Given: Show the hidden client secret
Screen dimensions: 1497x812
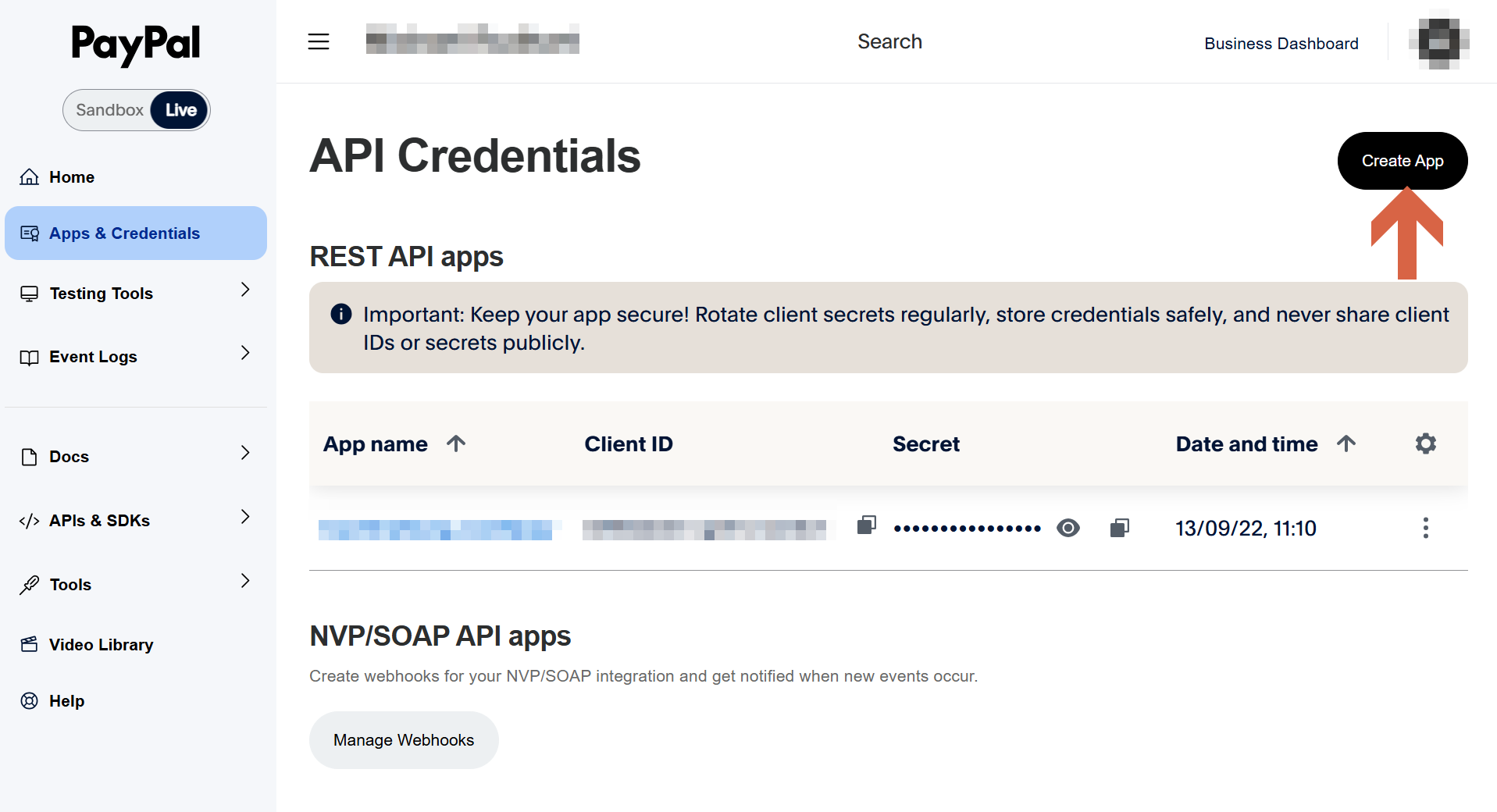Looking at the screenshot, I should [x=1068, y=529].
